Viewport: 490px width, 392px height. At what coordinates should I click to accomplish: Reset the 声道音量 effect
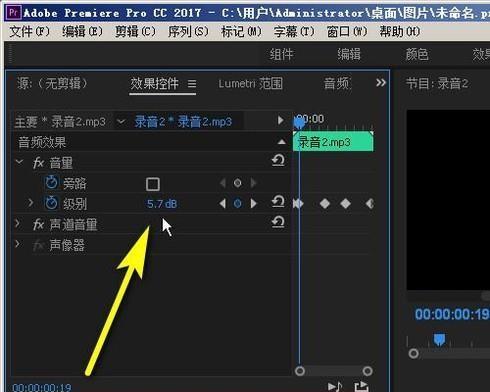278,222
